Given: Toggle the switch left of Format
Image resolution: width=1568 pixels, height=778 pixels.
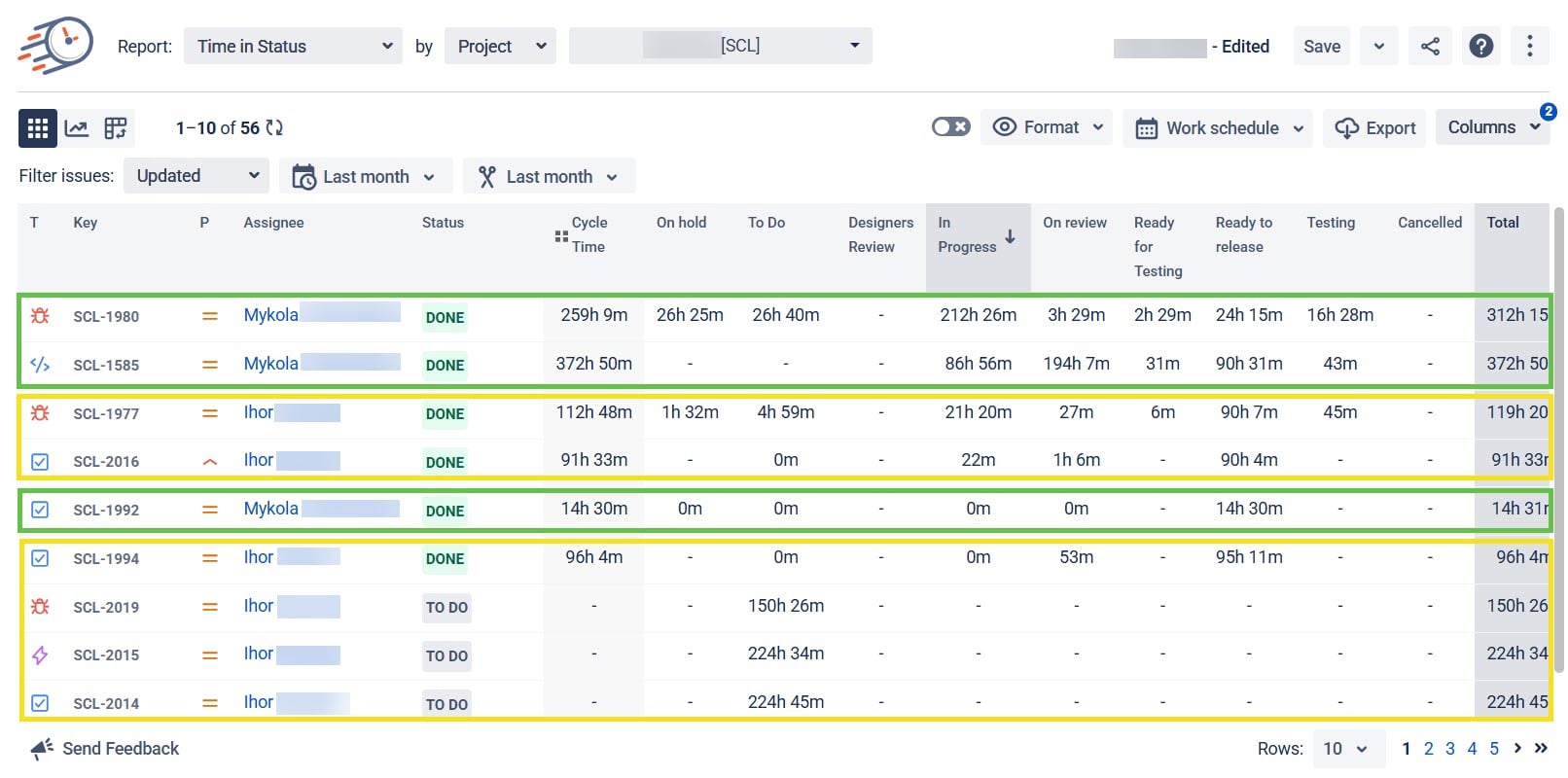Looking at the screenshot, I should point(950,126).
